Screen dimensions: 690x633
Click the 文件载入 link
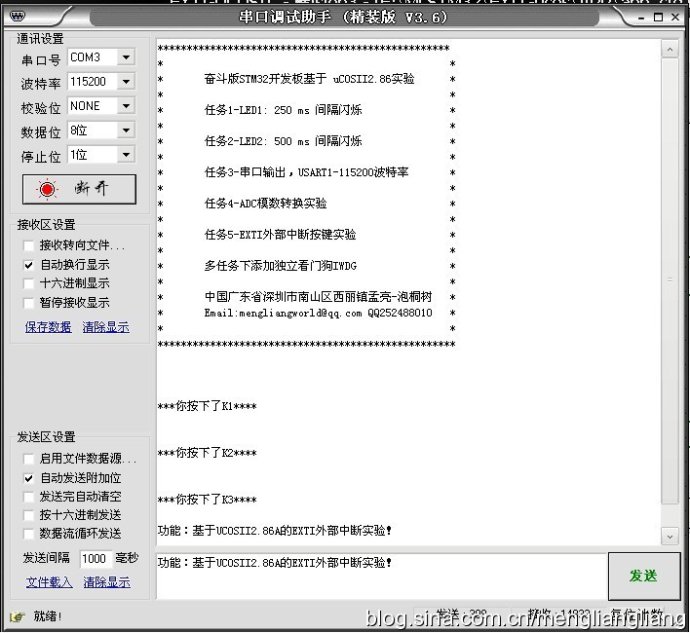tap(49, 582)
